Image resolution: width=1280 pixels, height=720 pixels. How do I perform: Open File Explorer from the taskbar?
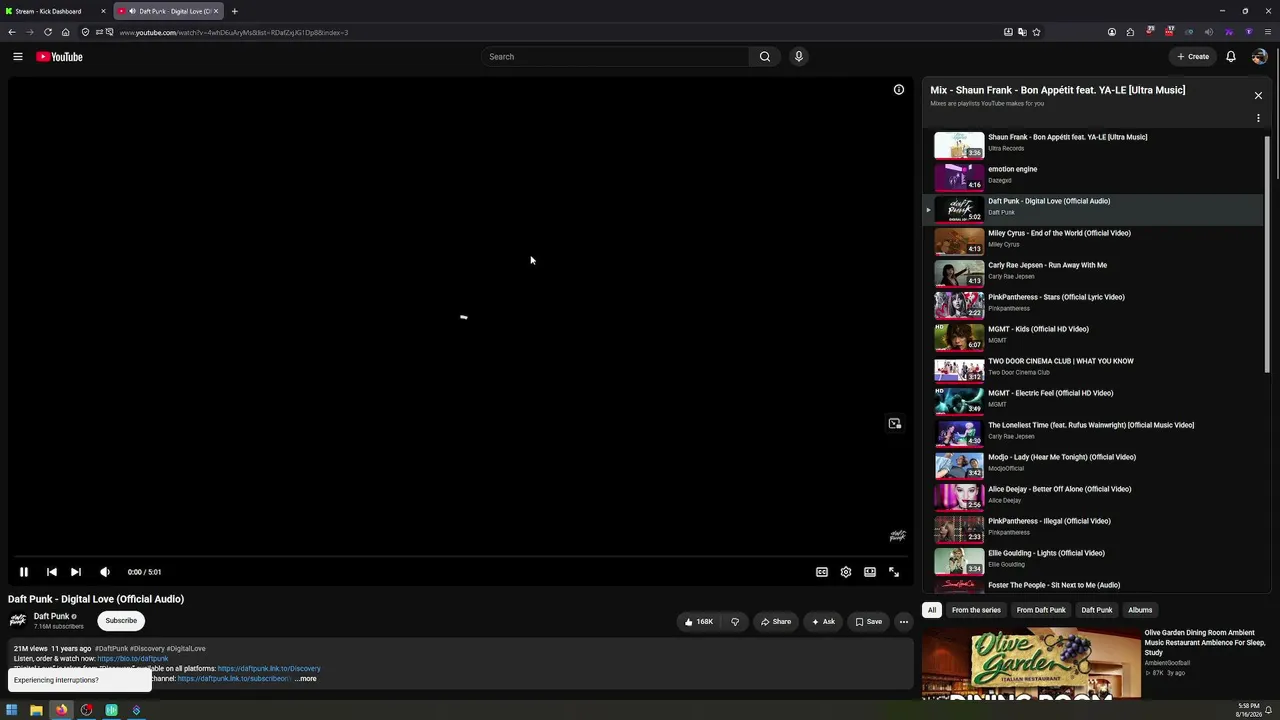point(36,711)
